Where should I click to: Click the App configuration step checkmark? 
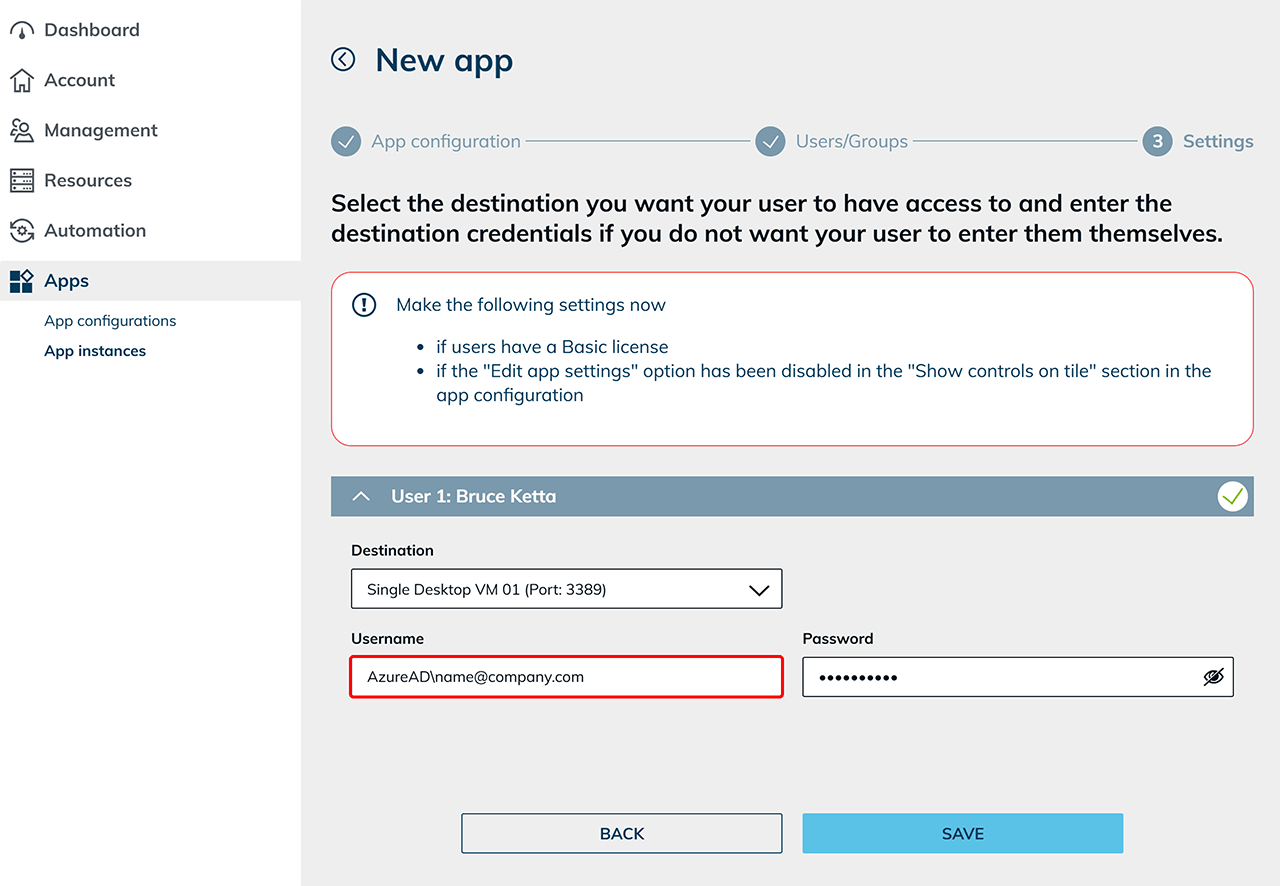pyautogui.click(x=346, y=142)
